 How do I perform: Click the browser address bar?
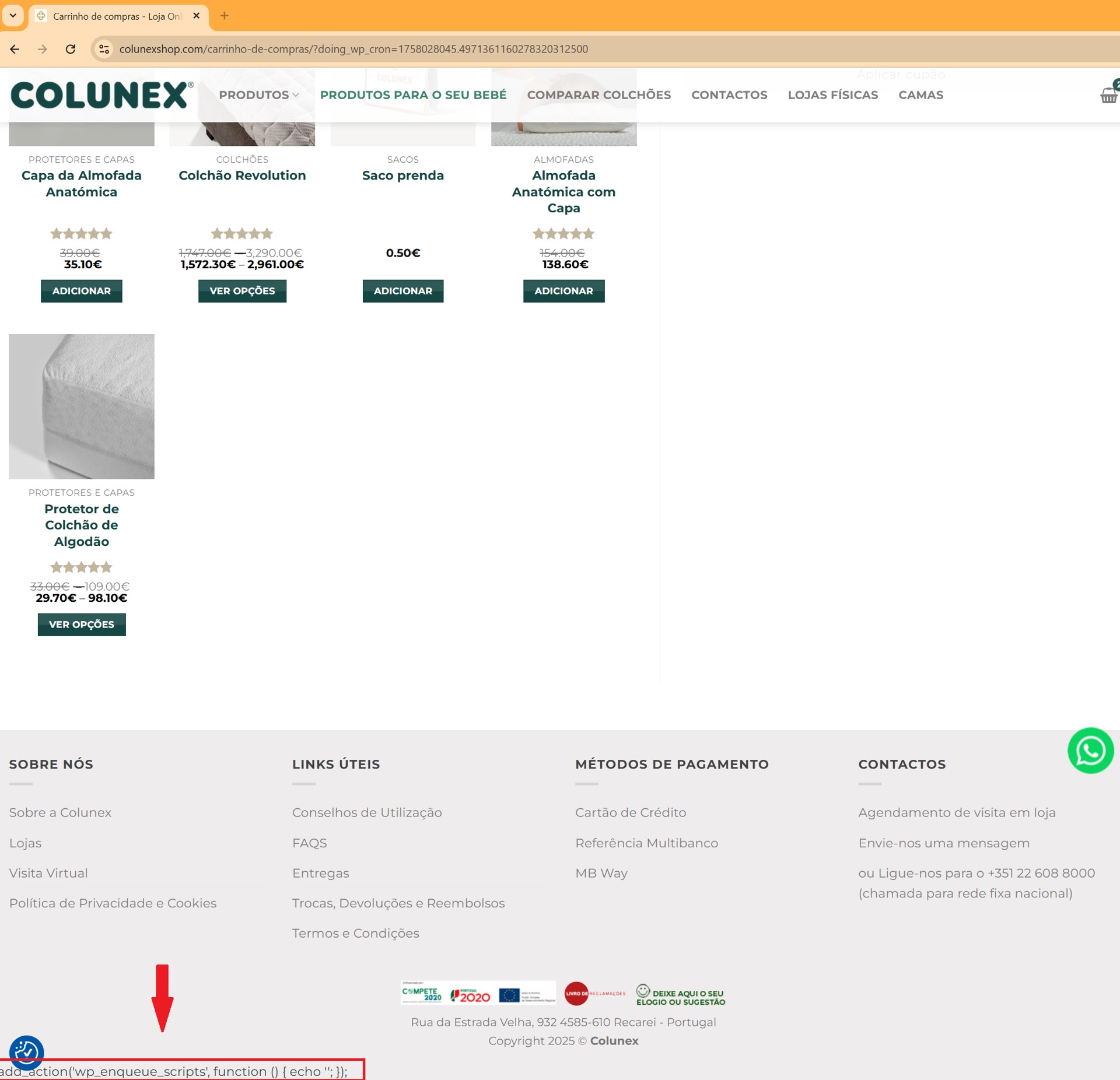click(350, 49)
